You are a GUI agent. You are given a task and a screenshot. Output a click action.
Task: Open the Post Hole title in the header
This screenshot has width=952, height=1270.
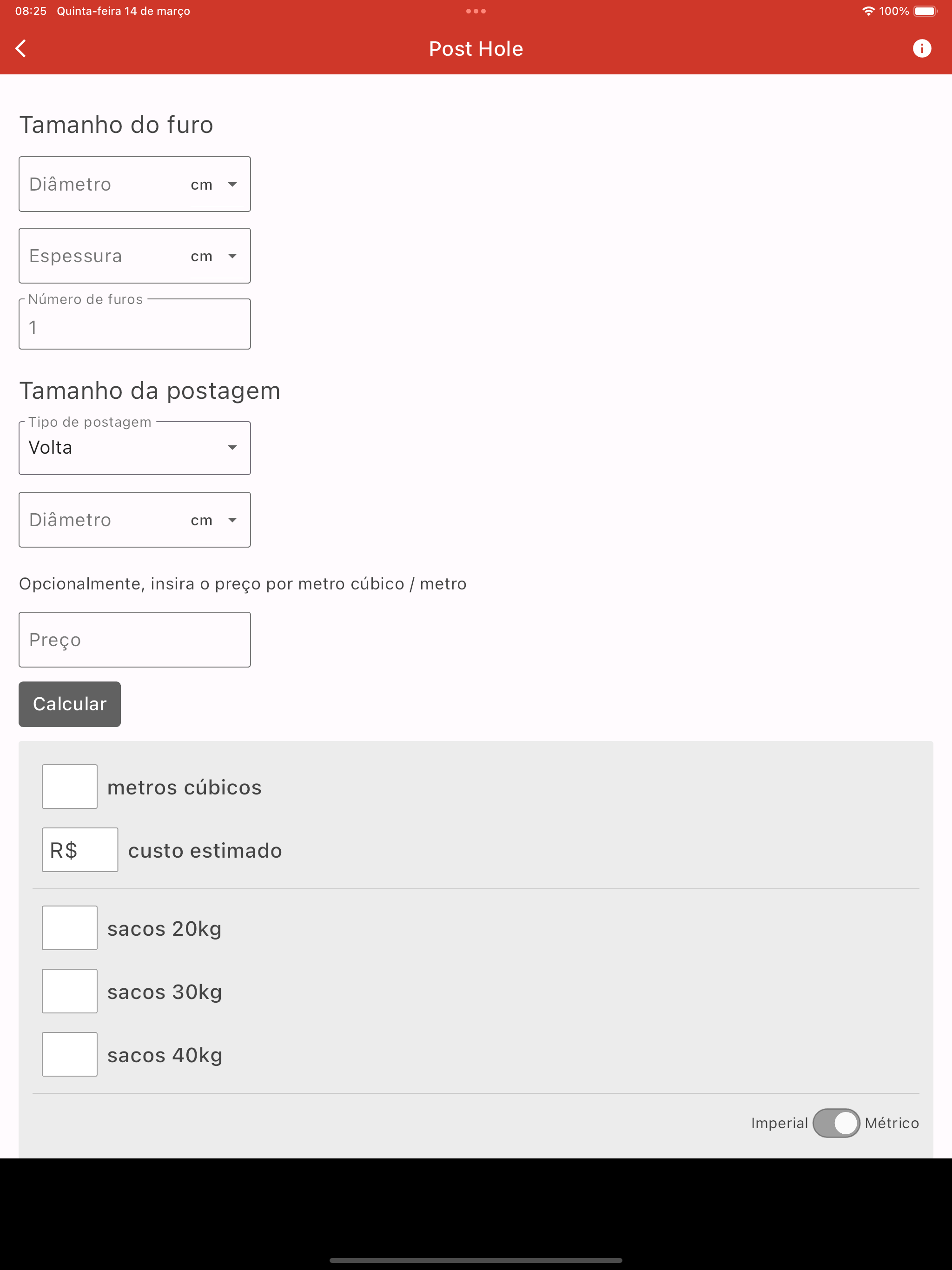click(x=476, y=48)
